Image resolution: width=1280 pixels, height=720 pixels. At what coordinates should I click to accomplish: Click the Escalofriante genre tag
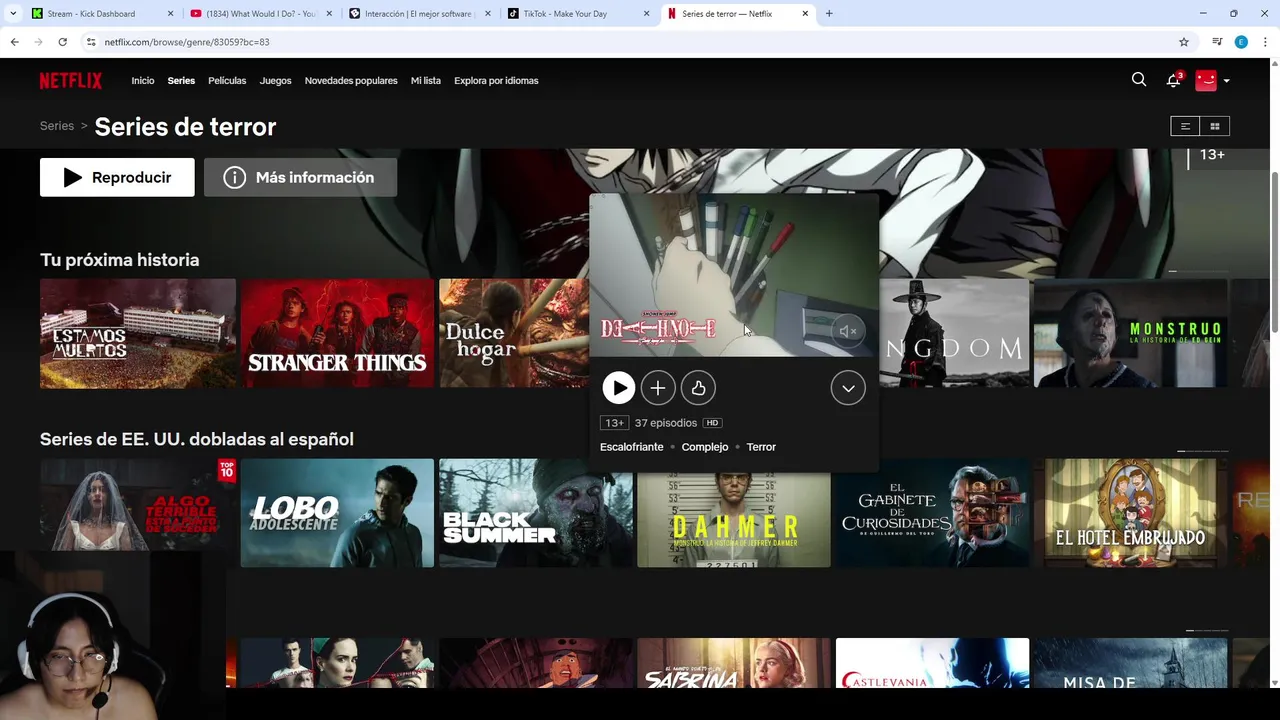(x=631, y=447)
